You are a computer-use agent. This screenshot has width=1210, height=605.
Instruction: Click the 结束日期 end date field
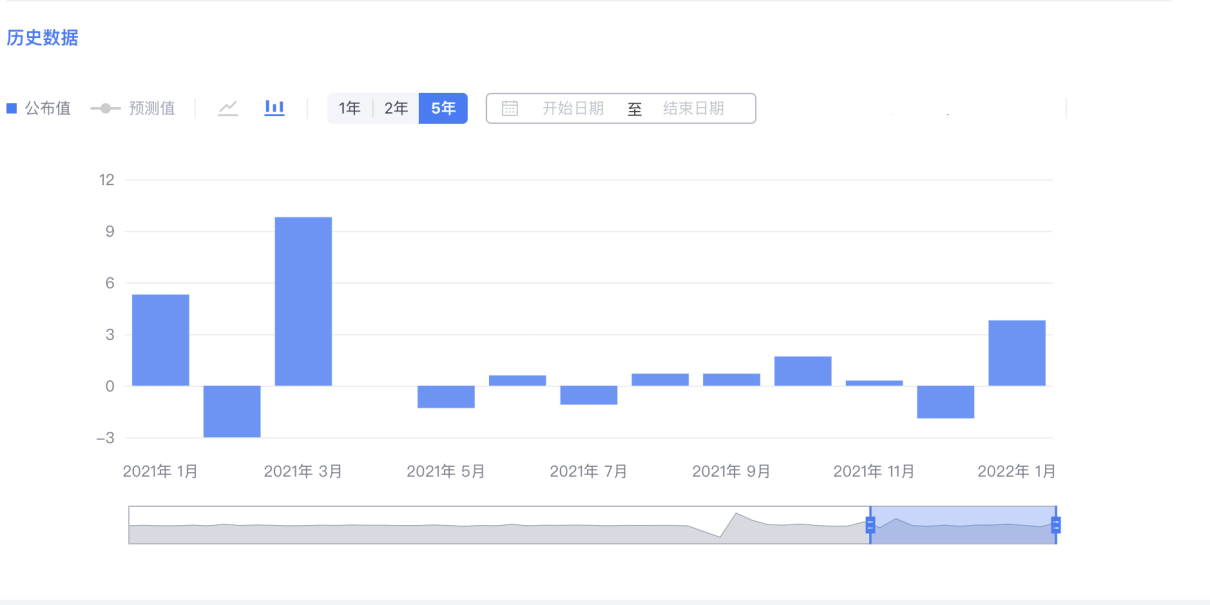click(x=693, y=108)
